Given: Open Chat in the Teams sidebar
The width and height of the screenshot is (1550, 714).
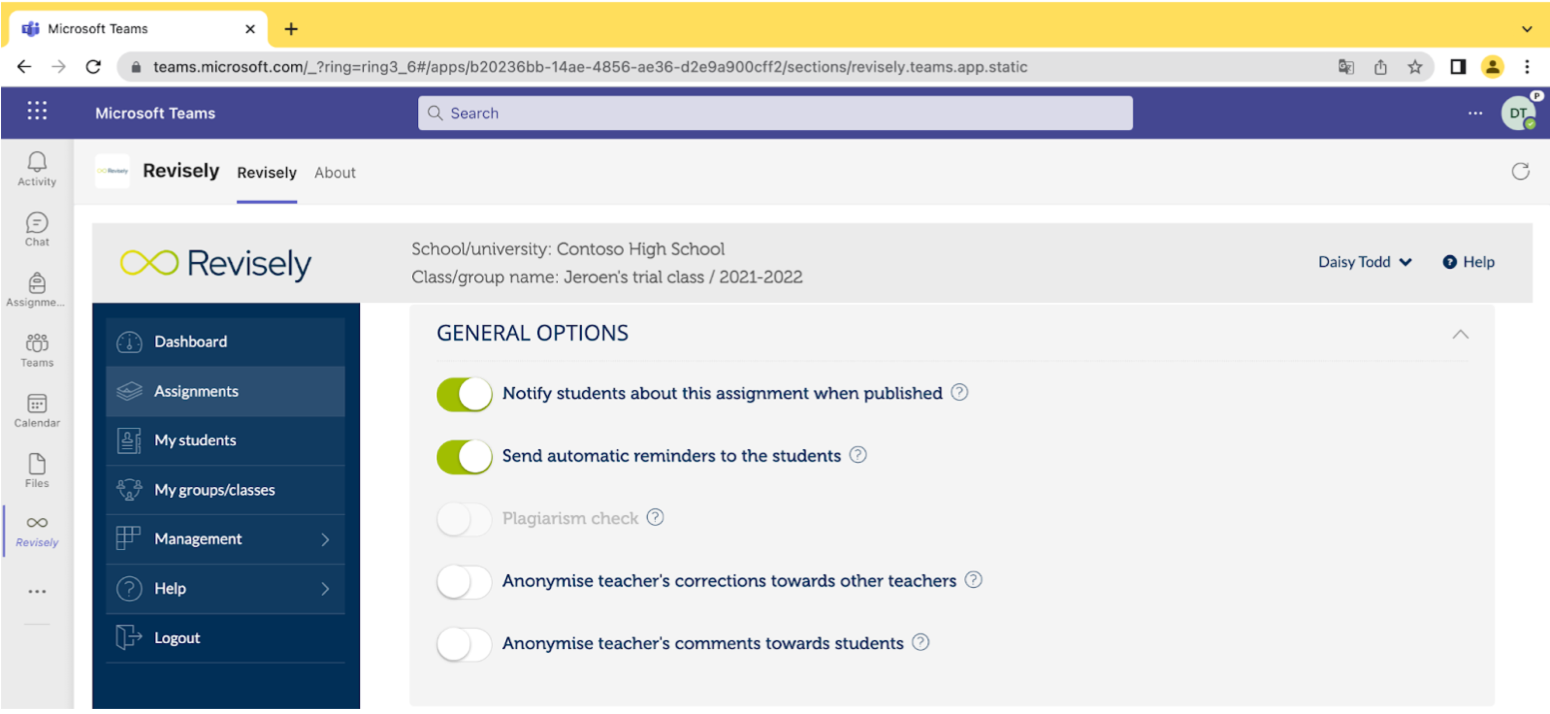Looking at the screenshot, I should tap(37, 228).
